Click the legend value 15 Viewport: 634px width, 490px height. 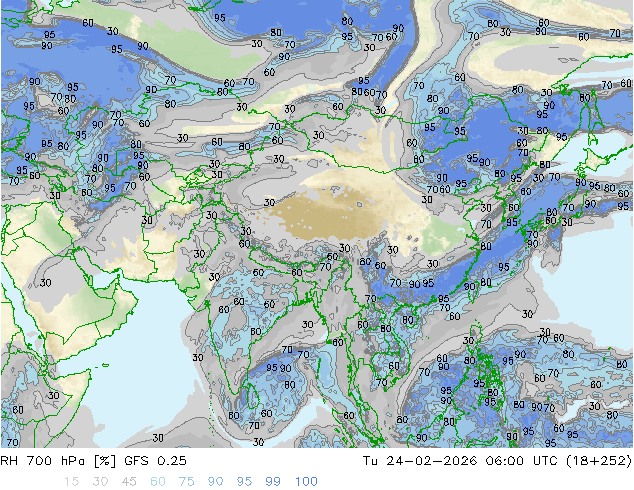click(x=71, y=482)
